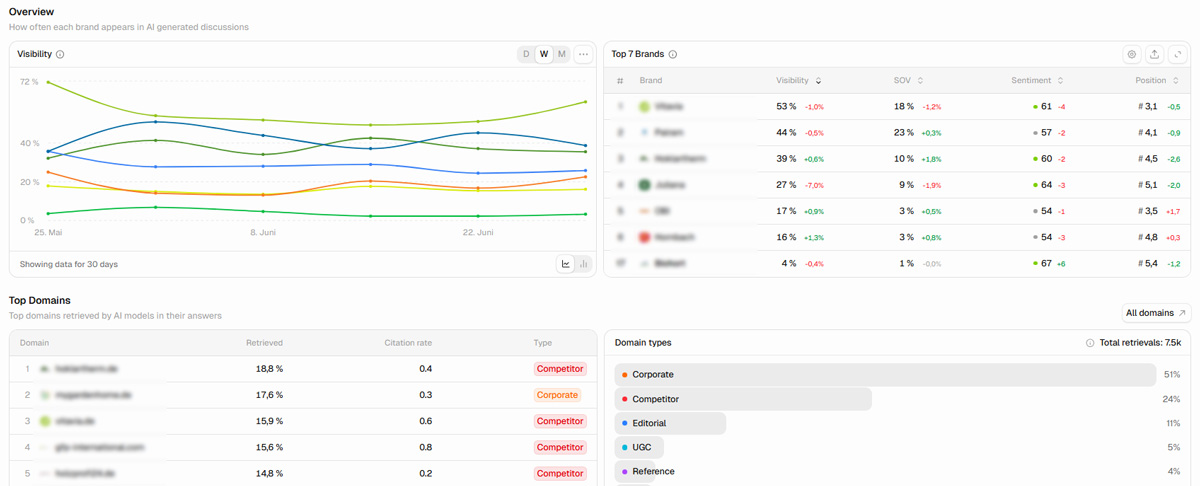
Task: Click Competitor badge in 15,6 % row
Action: (x=560, y=447)
